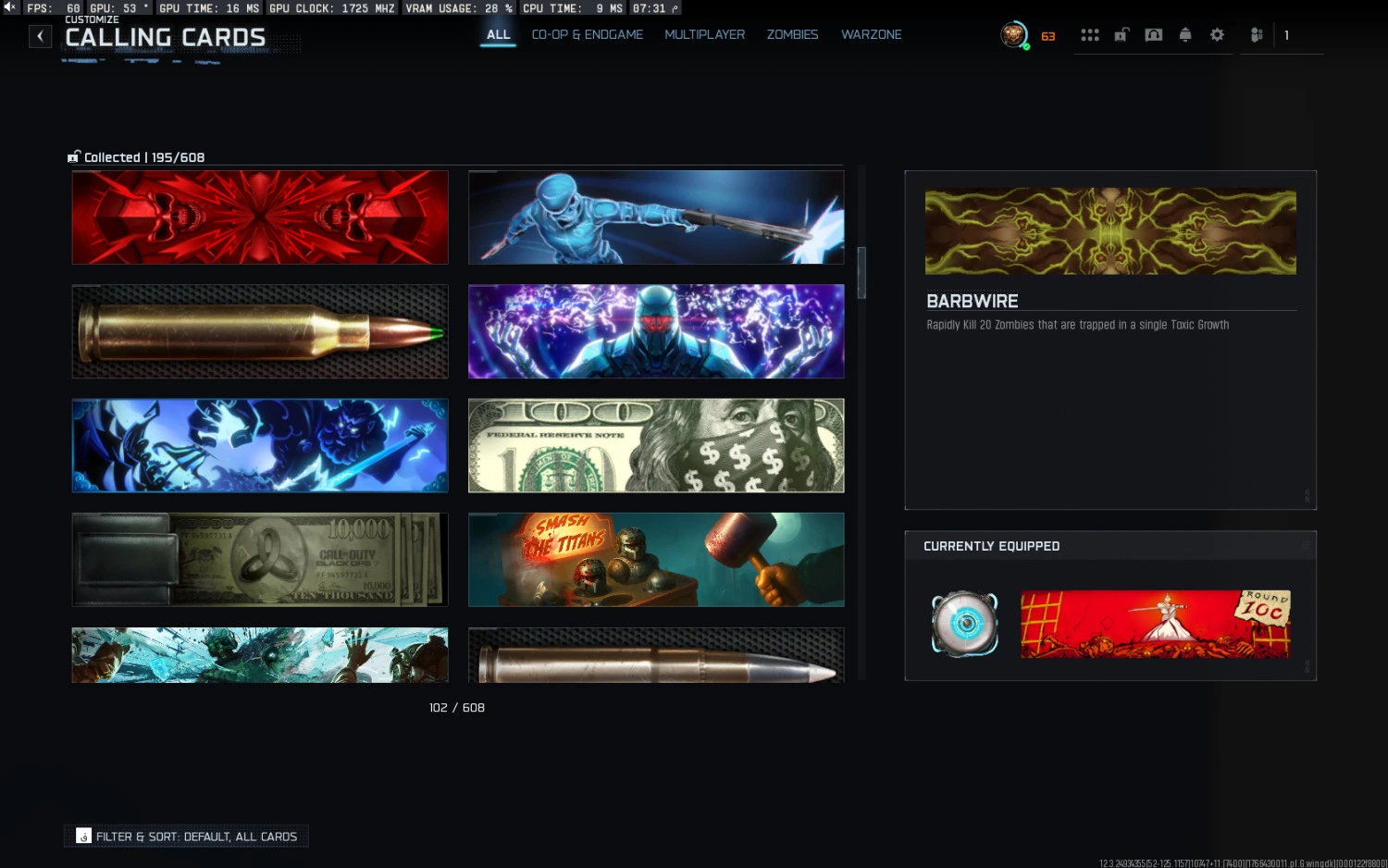The height and width of the screenshot is (868, 1388).
Task: Click the FPS: 60 overlay readout
Action: pos(54,7)
